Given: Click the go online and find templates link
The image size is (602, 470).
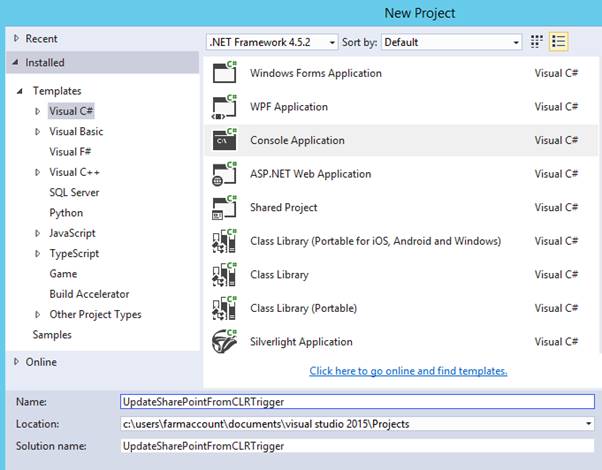Looking at the screenshot, I should pyautogui.click(x=408, y=371).
